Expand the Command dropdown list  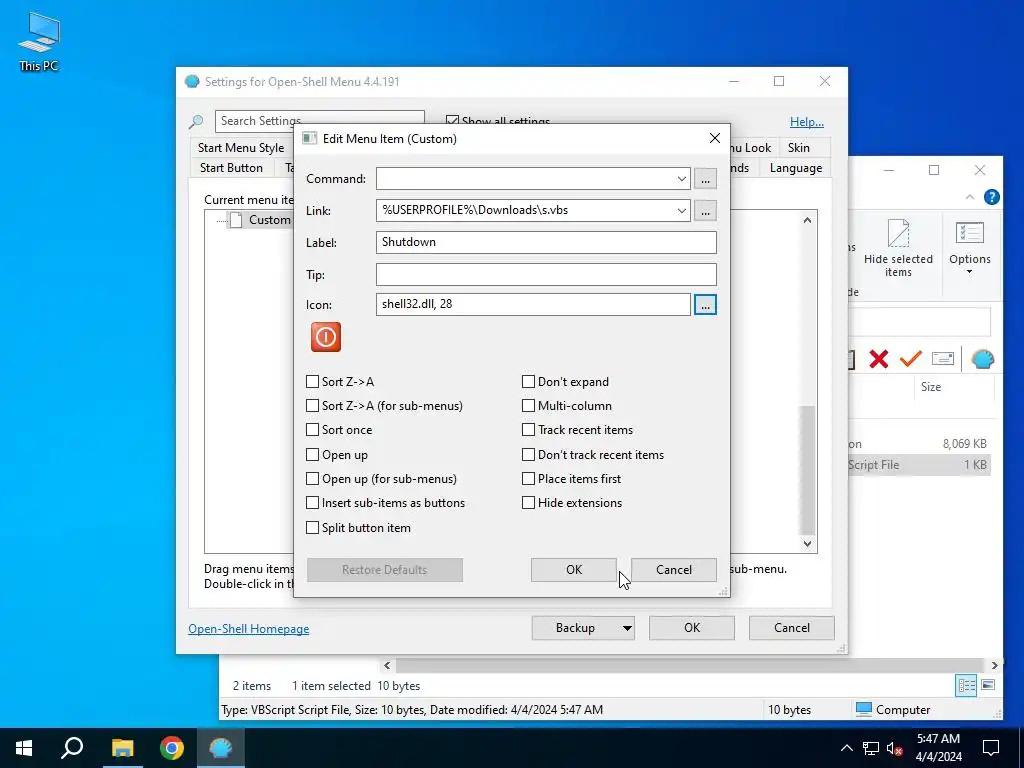(681, 179)
